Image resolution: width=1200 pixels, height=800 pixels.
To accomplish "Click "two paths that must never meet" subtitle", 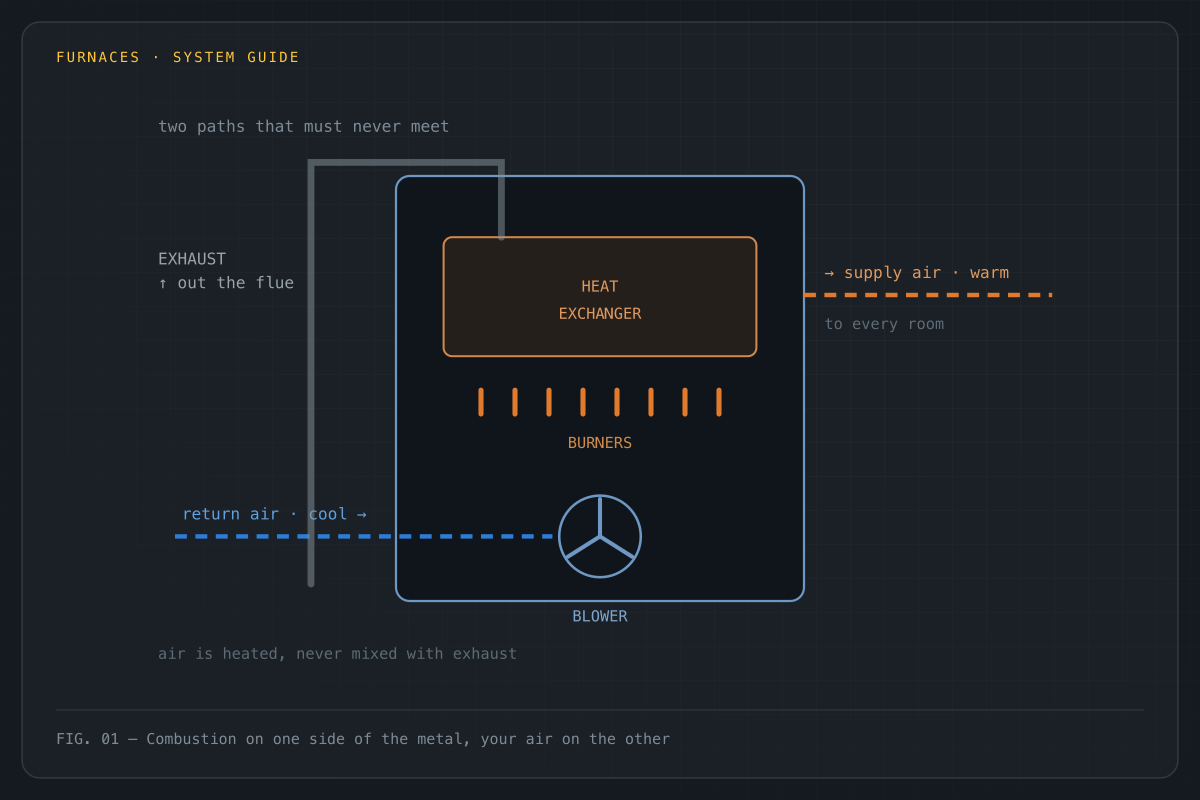I will tap(304, 126).
